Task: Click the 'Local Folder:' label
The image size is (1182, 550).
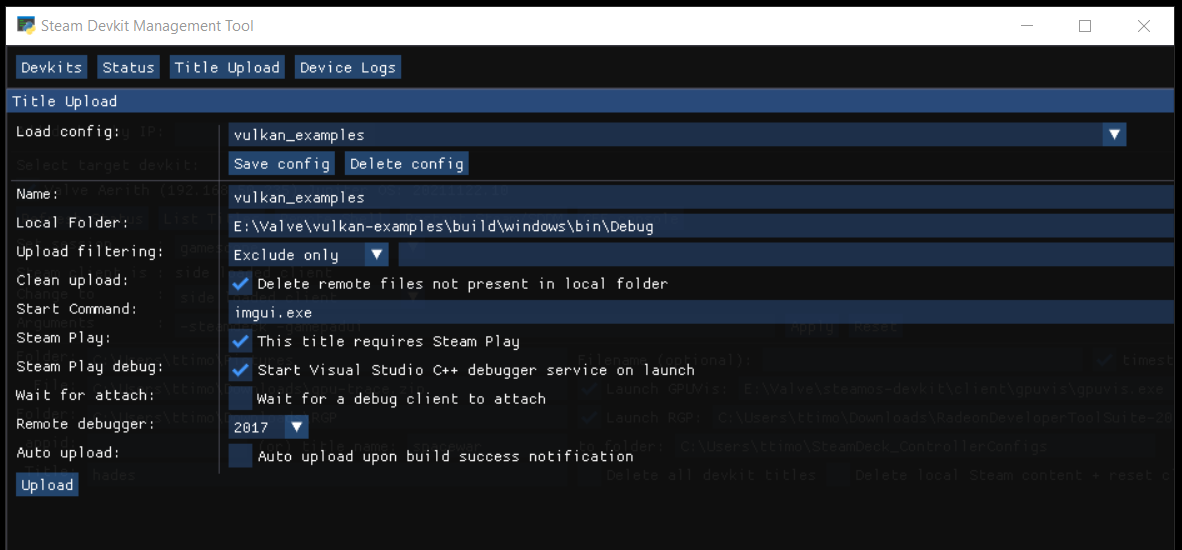Action: click(x=72, y=223)
